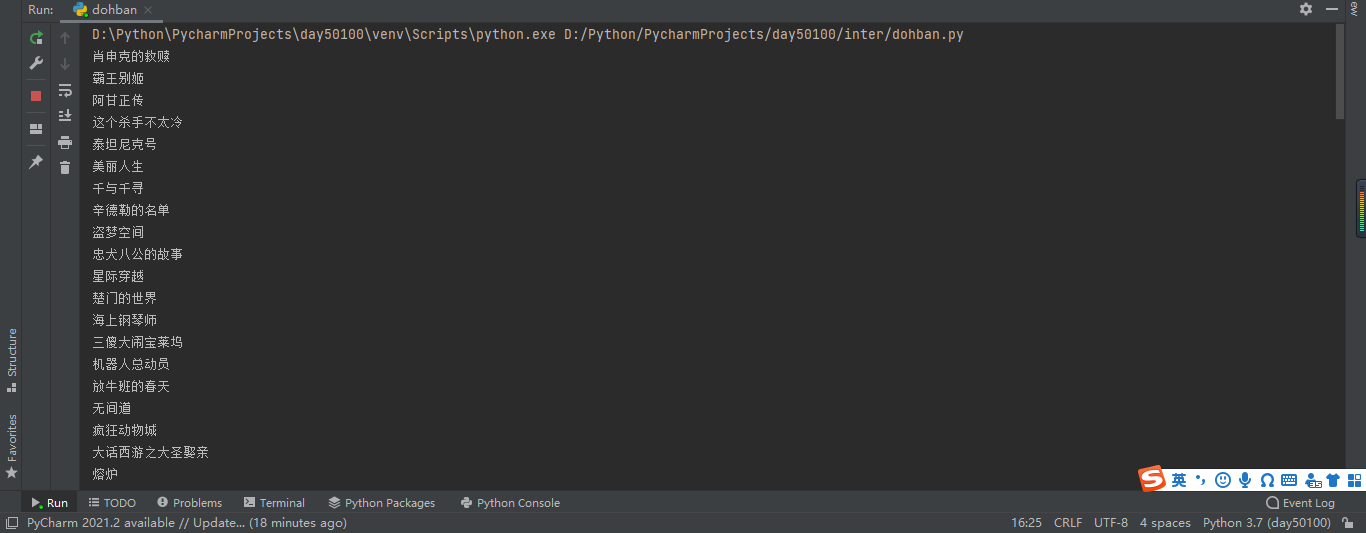Viewport: 1366px width, 533px height.
Task: Toggle tool window bars icon in status bar
Action: tap(11, 523)
